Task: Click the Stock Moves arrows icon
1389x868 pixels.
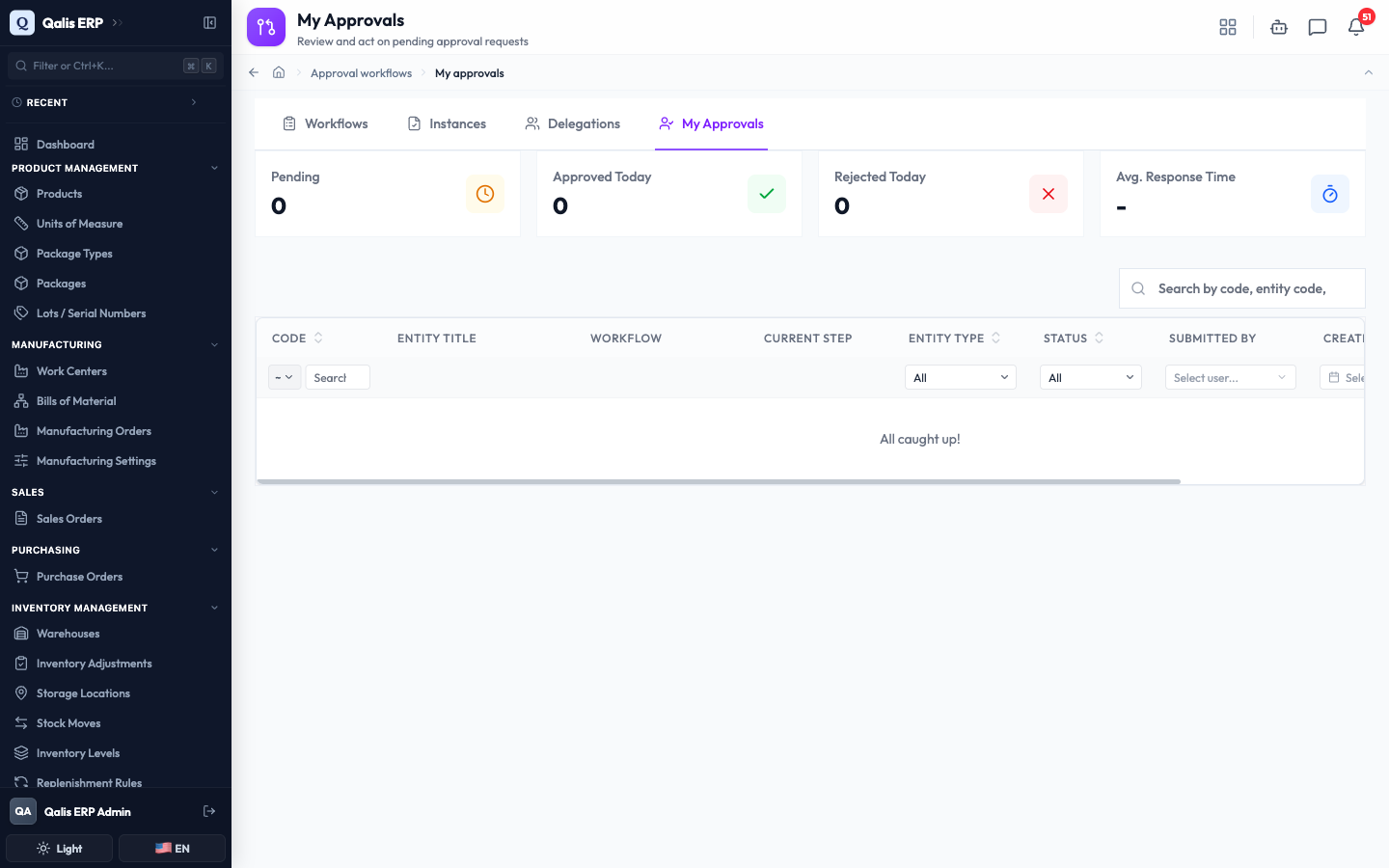Action: coord(21,723)
